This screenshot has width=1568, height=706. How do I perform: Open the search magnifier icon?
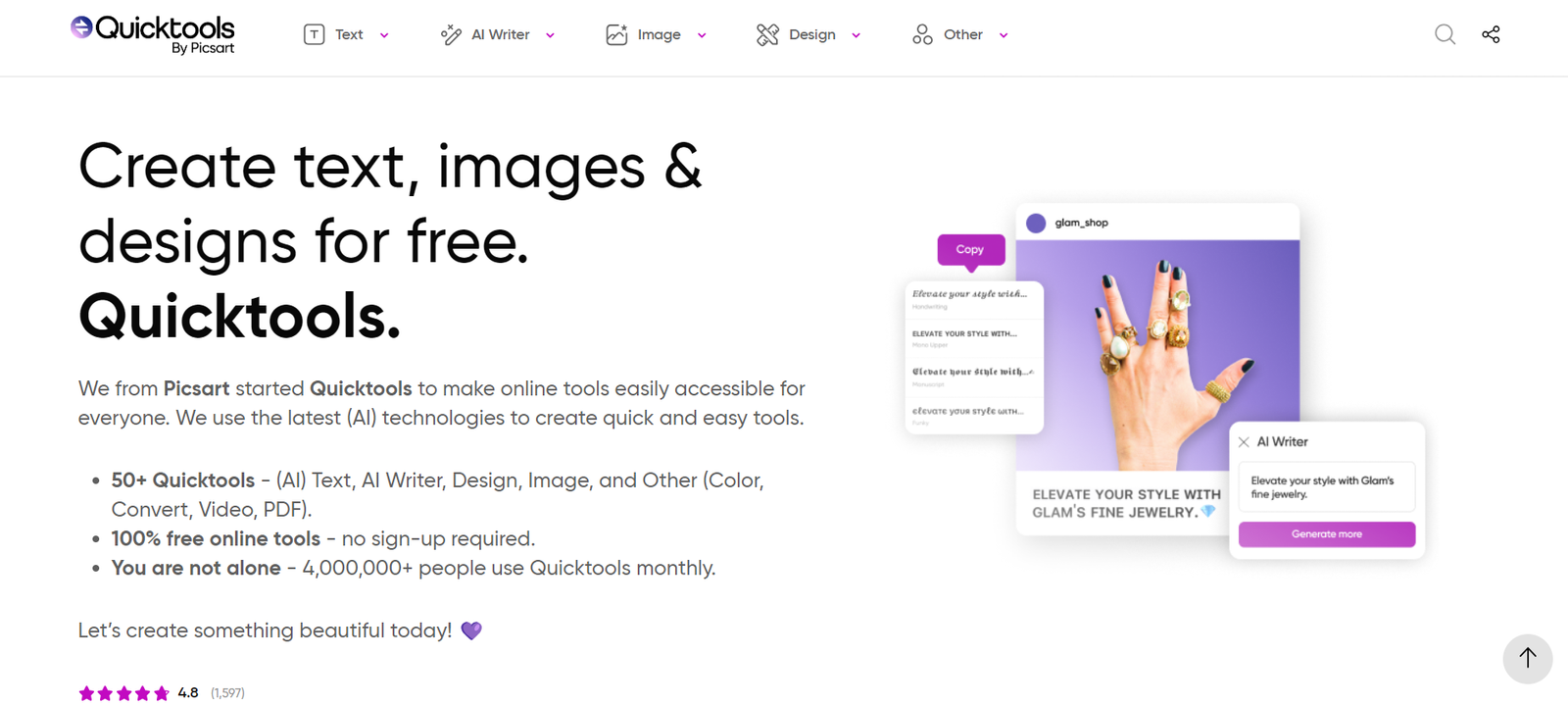[1445, 35]
